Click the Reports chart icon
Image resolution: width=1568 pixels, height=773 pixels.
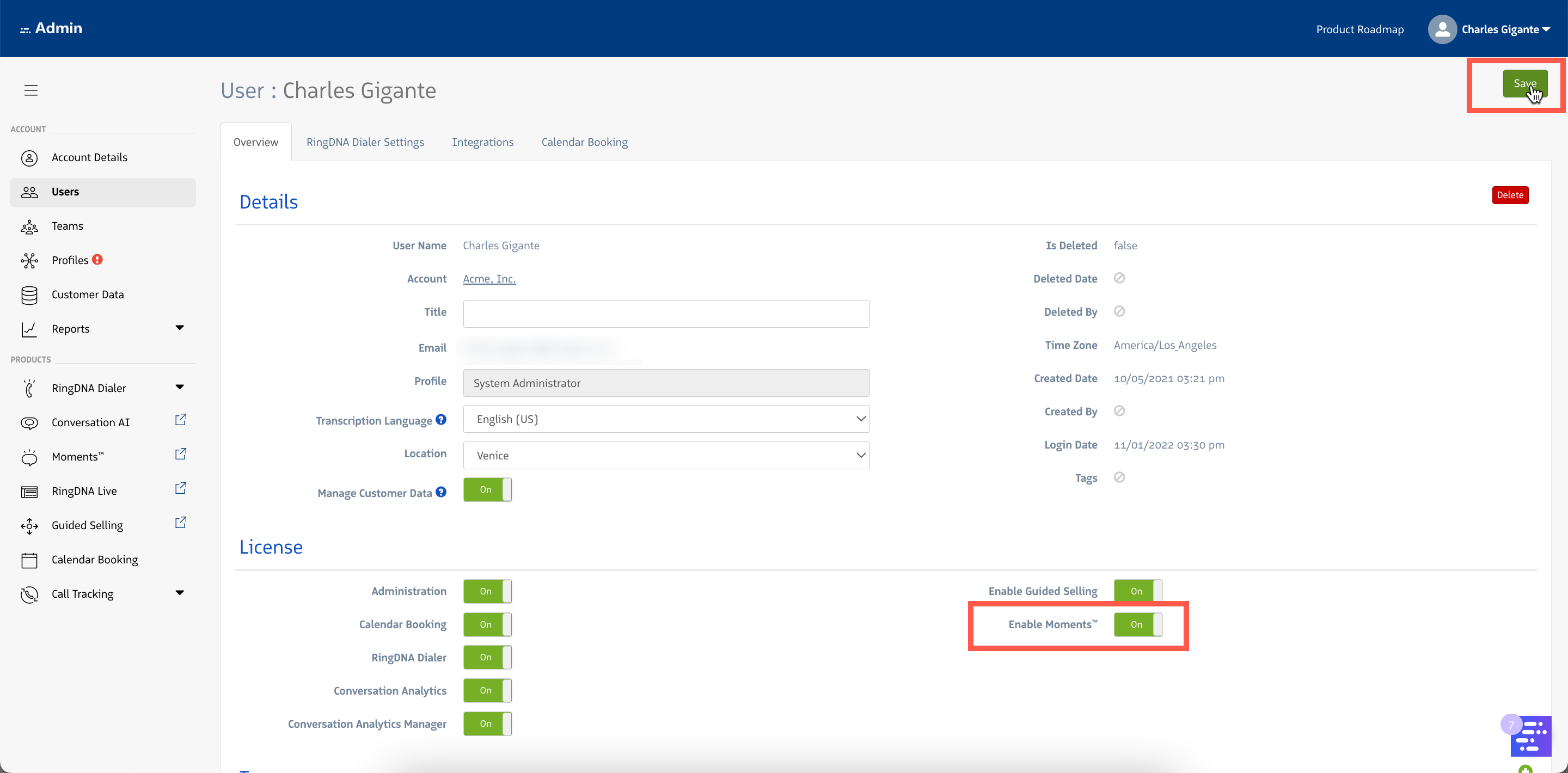tap(29, 329)
